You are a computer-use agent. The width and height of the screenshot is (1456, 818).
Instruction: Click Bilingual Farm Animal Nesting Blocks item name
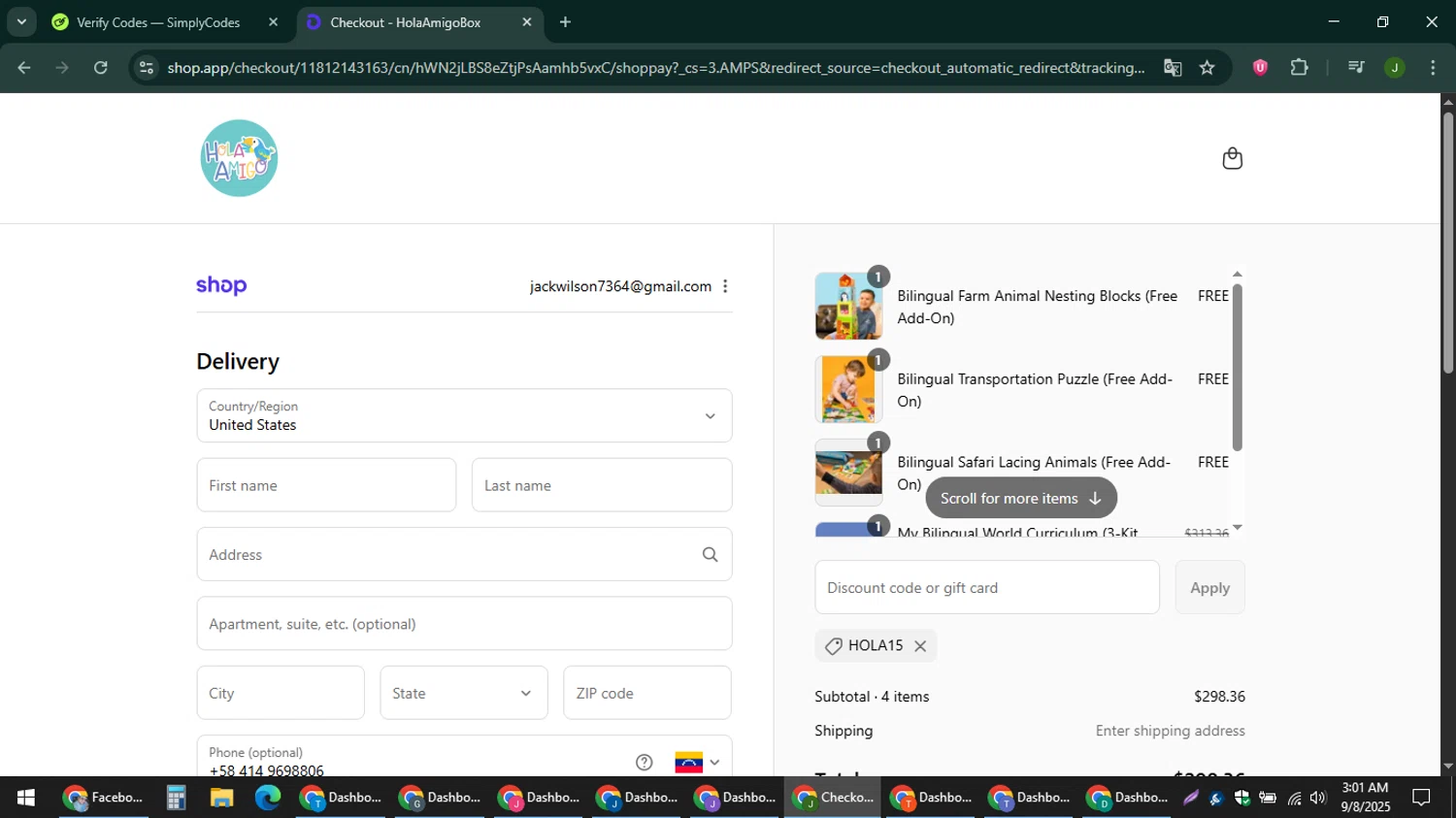pyautogui.click(x=1037, y=307)
